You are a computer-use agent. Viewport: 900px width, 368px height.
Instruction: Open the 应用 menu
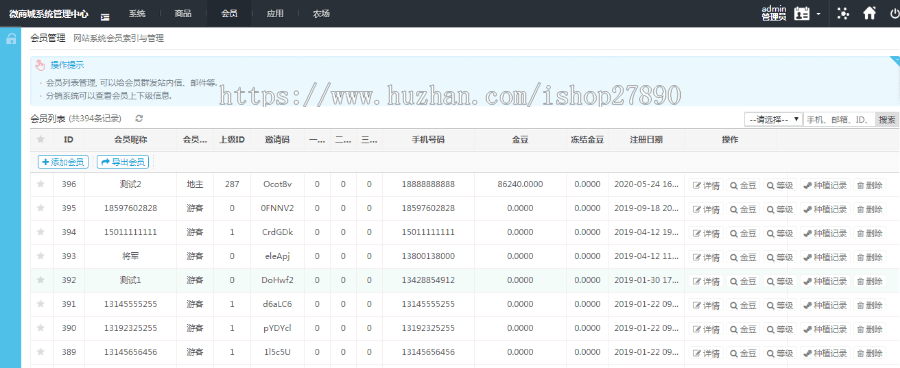[275, 13]
